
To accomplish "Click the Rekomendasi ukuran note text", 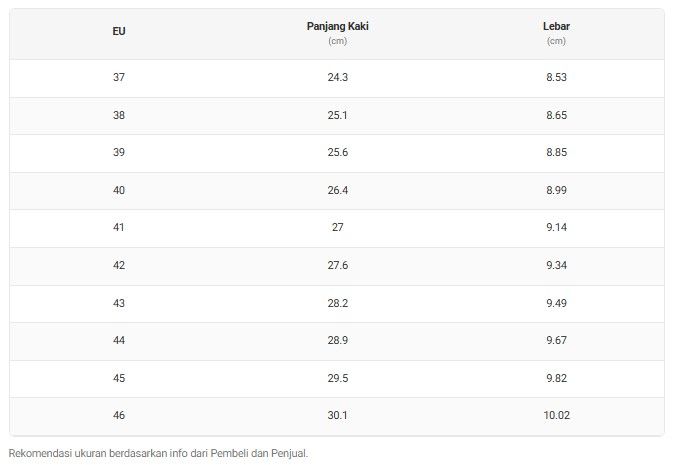I will [x=158, y=453].
